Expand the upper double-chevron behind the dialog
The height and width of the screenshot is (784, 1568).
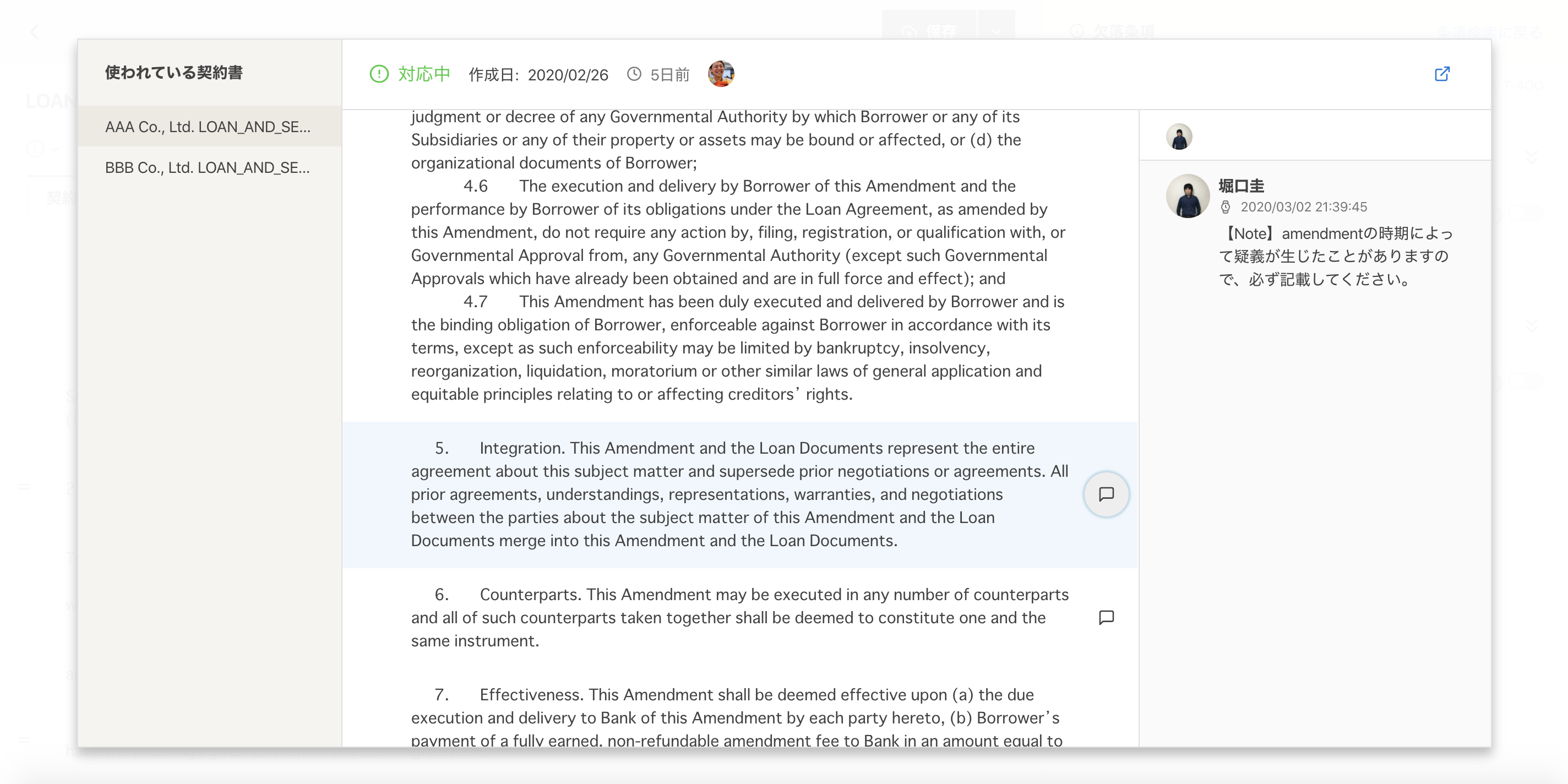click(x=1532, y=157)
